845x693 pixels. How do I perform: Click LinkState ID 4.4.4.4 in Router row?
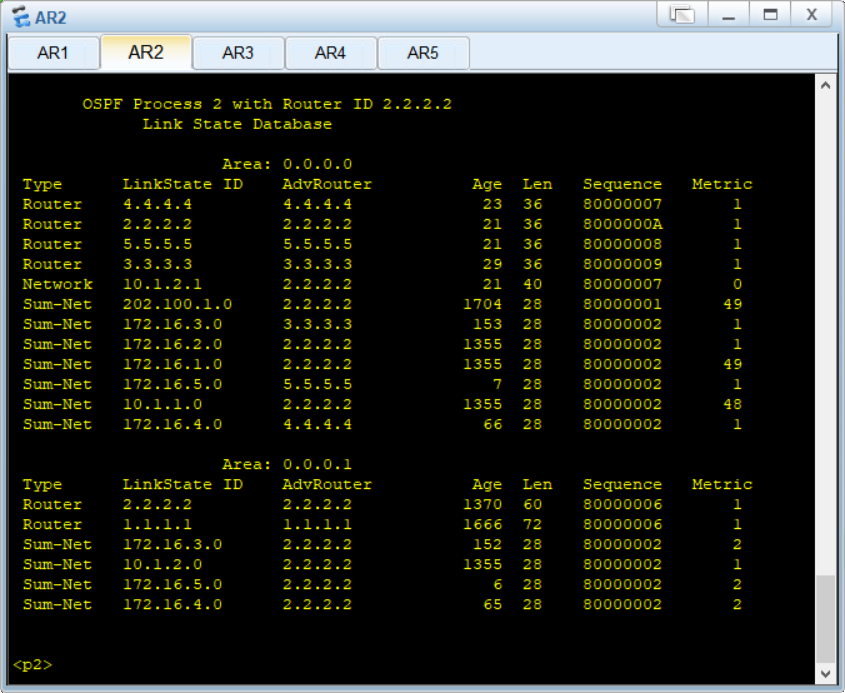click(x=157, y=204)
